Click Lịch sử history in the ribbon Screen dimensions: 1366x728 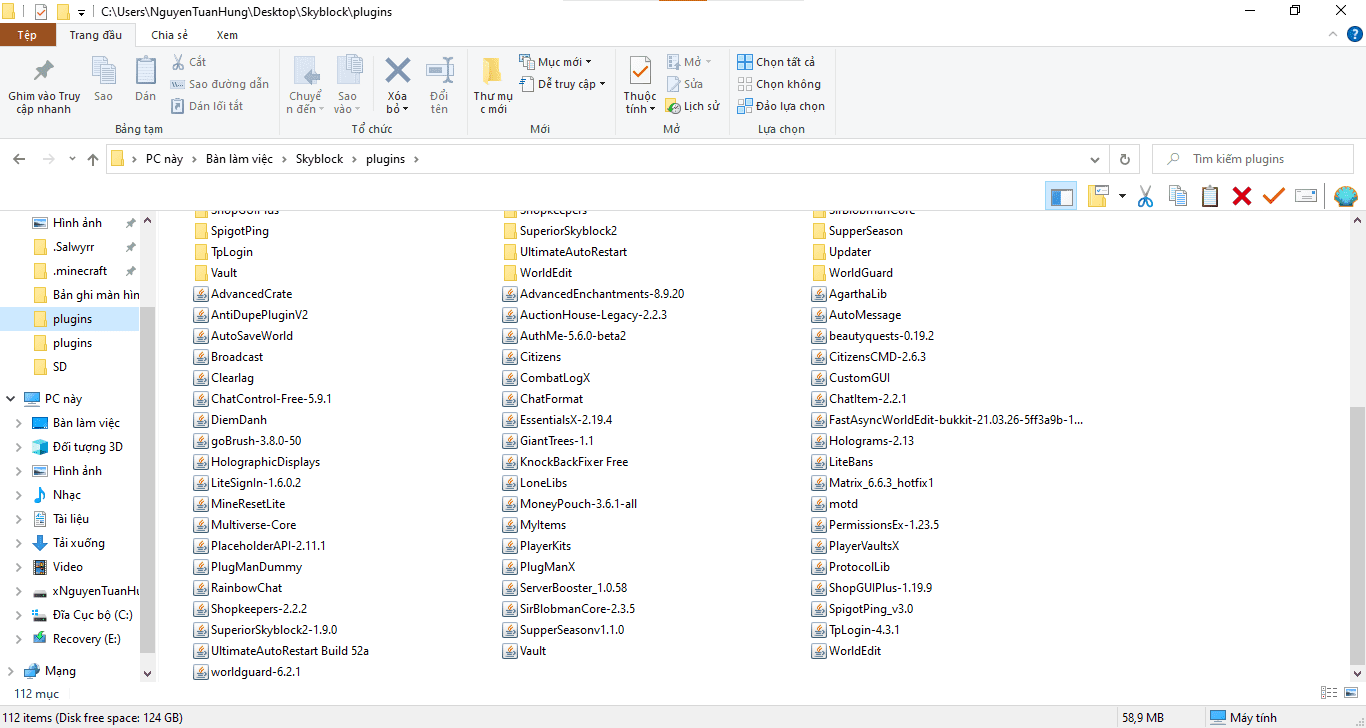tap(693, 106)
